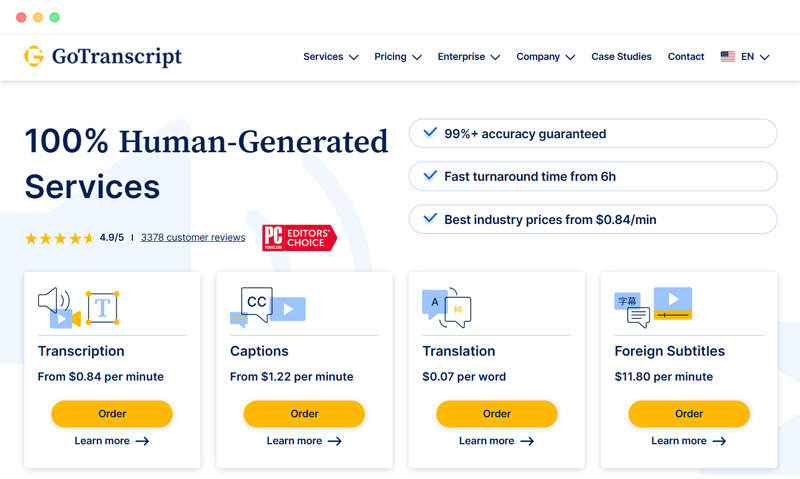
Task: Go to Case Studies page
Action: pos(621,57)
